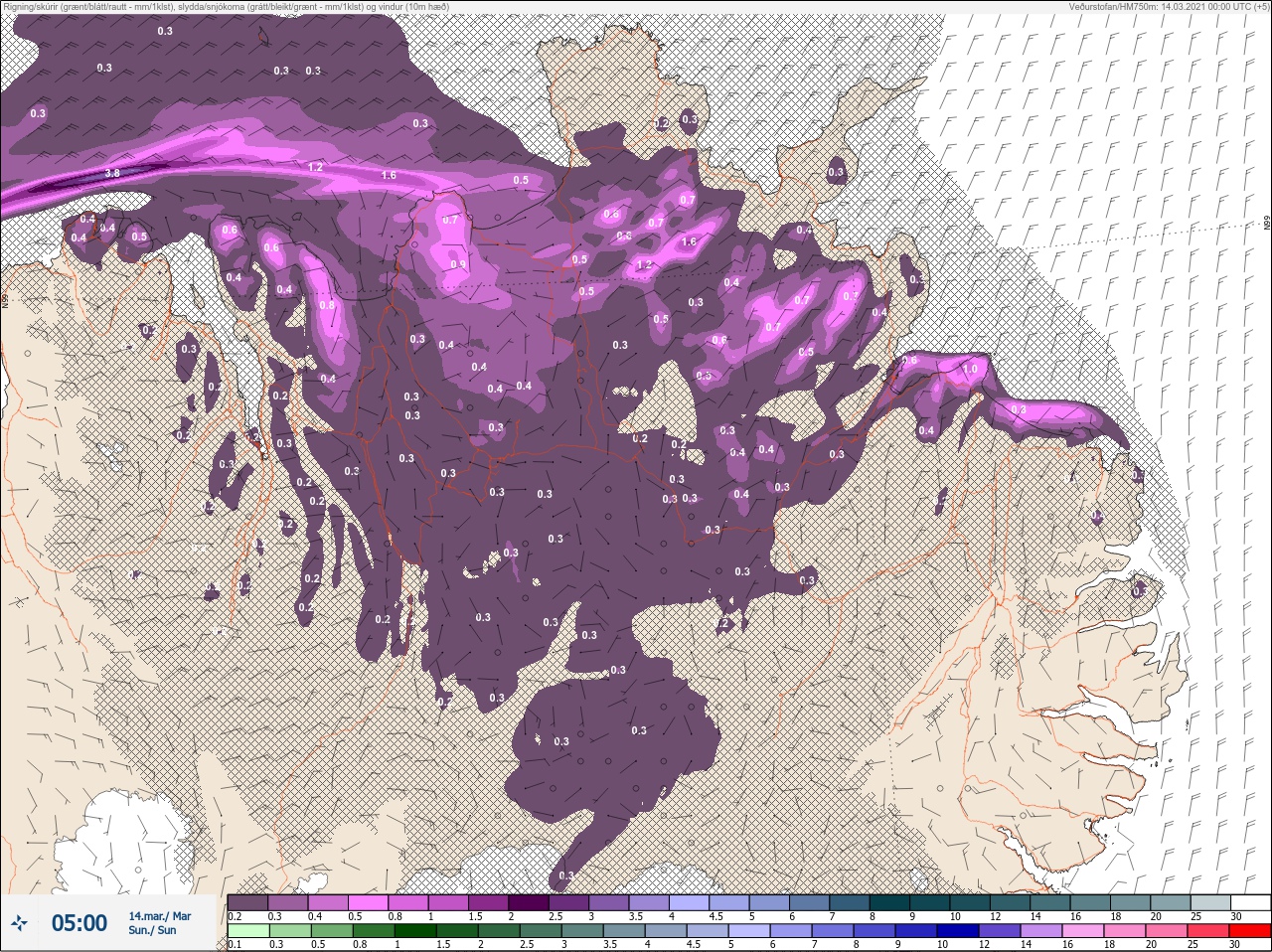This screenshot has height=952, width=1272.
Task: Select the light lavender 4–4.5 upper legend swatch
Action: coord(689,902)
